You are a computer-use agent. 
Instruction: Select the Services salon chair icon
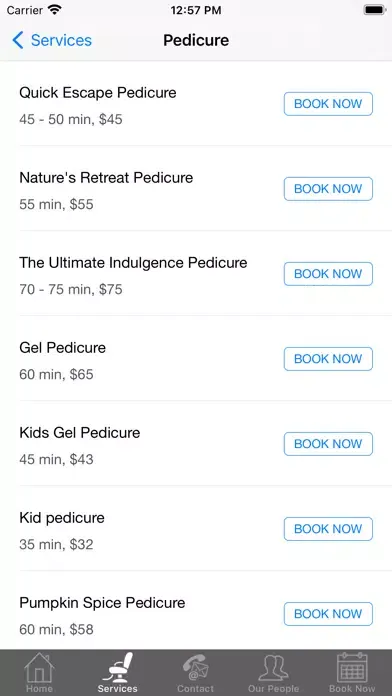click(x=118, y=667)
